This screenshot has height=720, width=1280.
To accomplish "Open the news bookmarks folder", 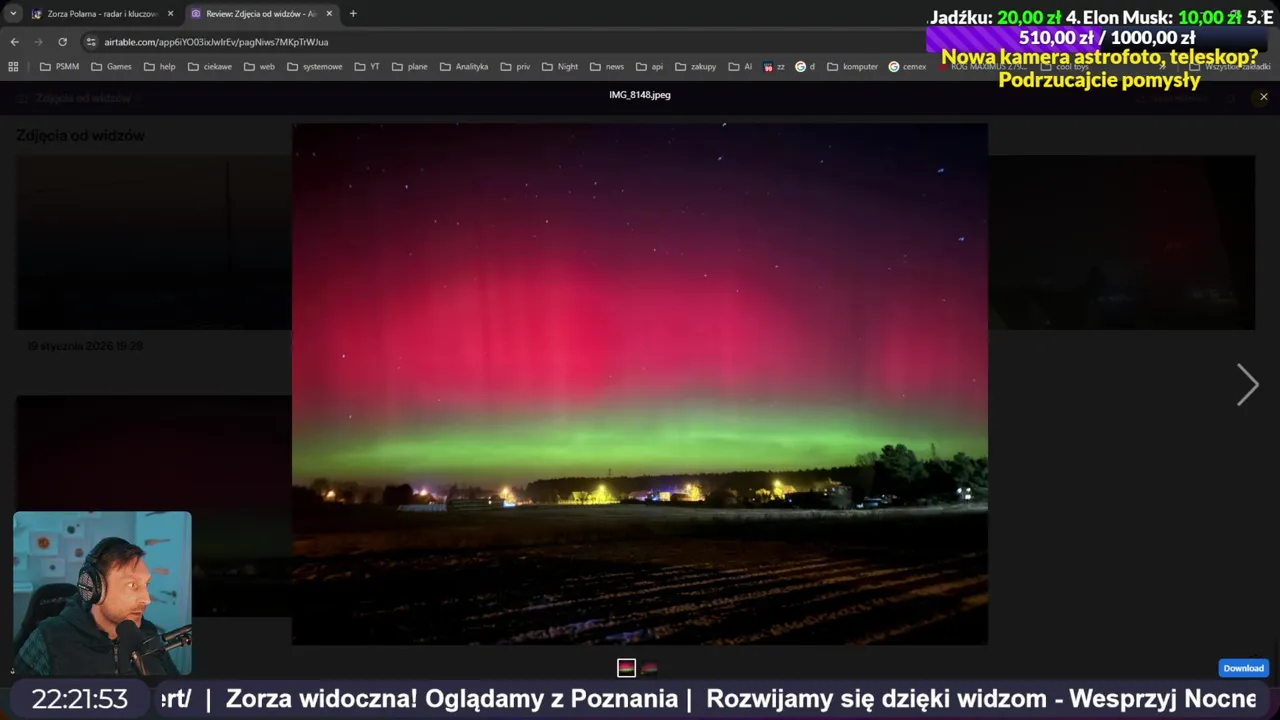I will coord(607,67).
